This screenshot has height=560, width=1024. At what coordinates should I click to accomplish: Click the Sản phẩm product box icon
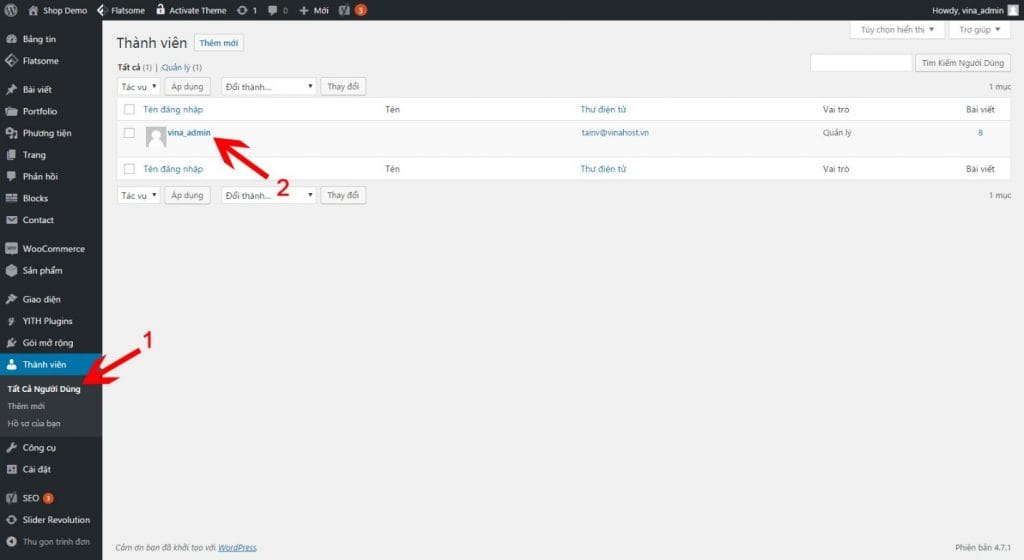[x=11, y=270]
